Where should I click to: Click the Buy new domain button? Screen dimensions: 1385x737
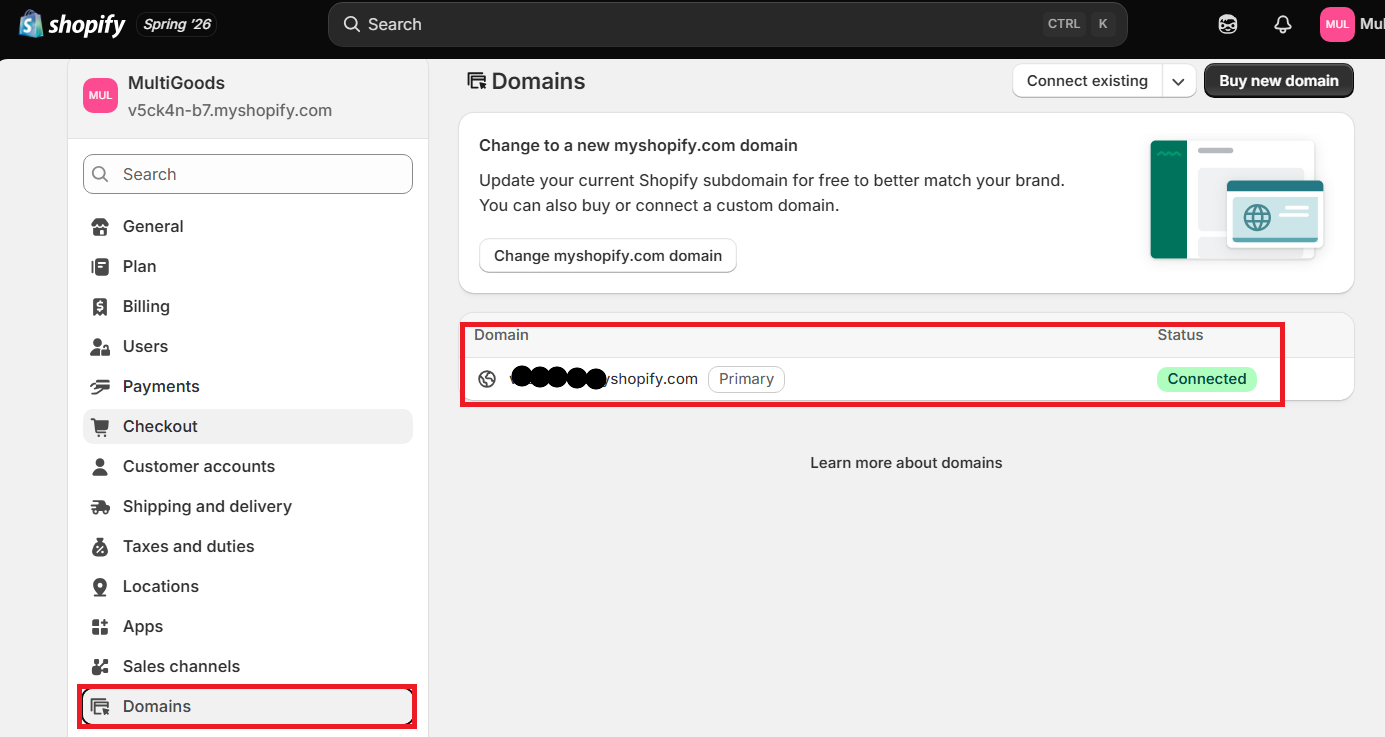(x=1279, y=81)
